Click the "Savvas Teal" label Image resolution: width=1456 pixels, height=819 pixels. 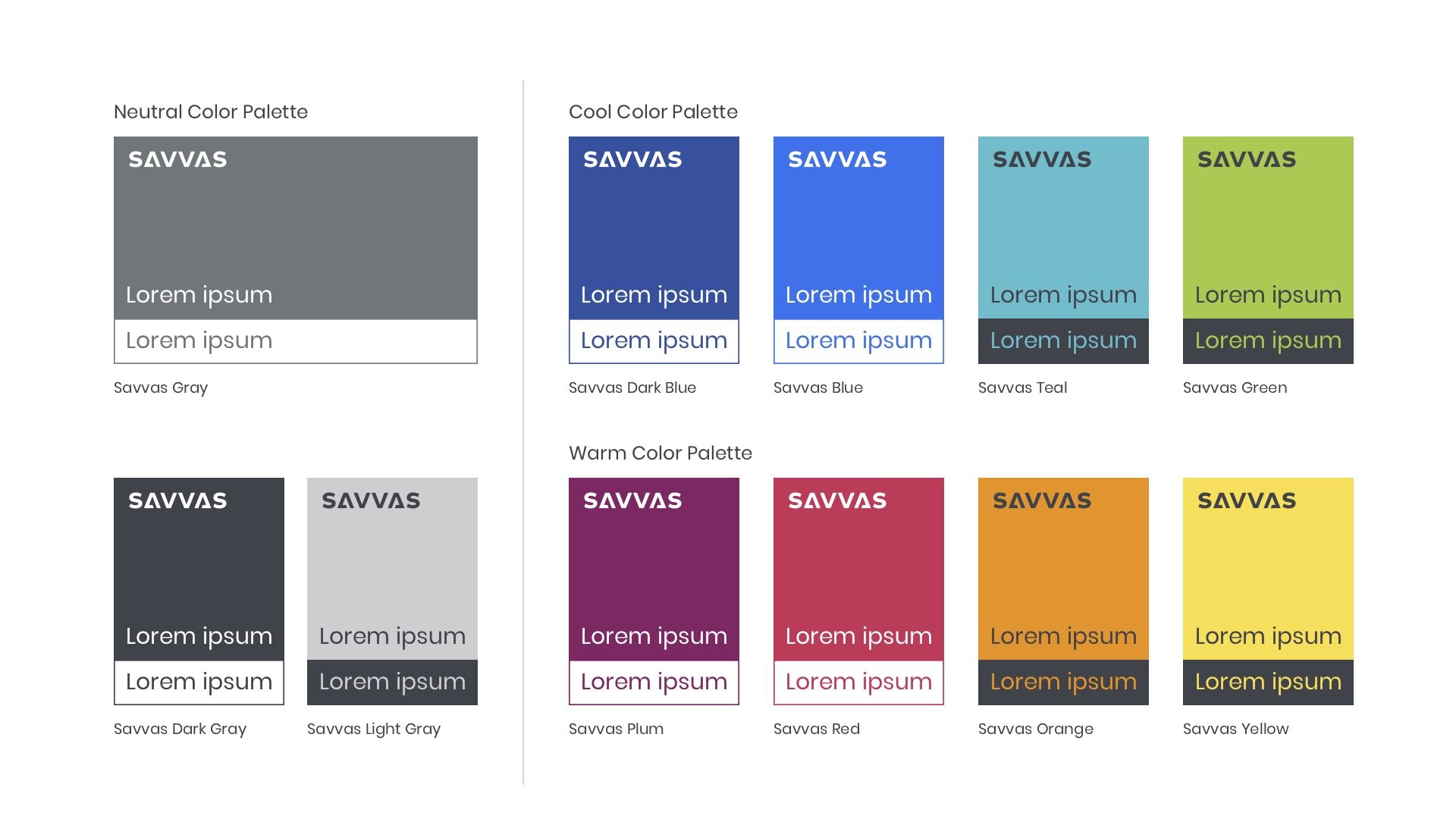(1022, 388)
